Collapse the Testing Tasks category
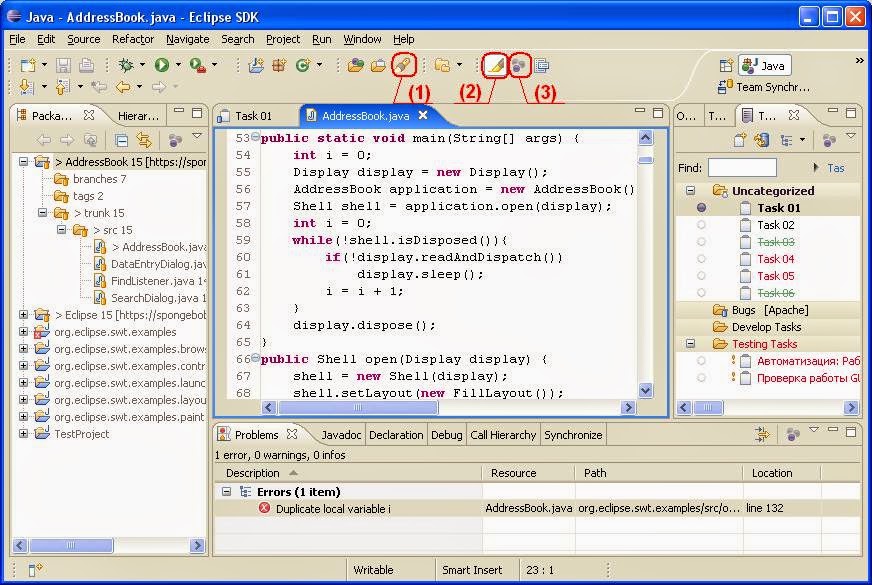Viewport: 872px width, 585px height. point(690,343)
